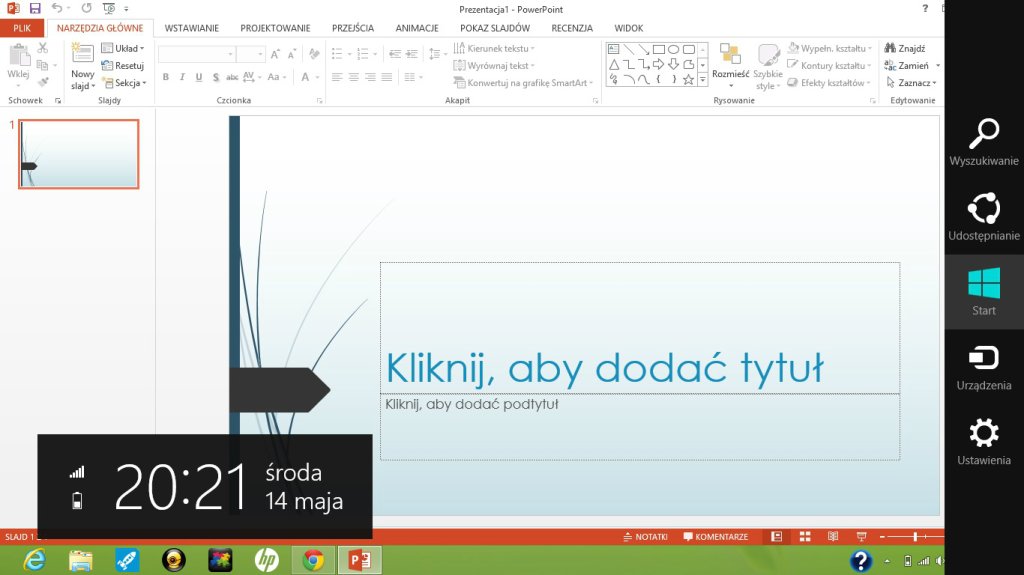The image size is (1024, 575).
Task: Toggle text shadow formatting
Action: pos(216,77)
